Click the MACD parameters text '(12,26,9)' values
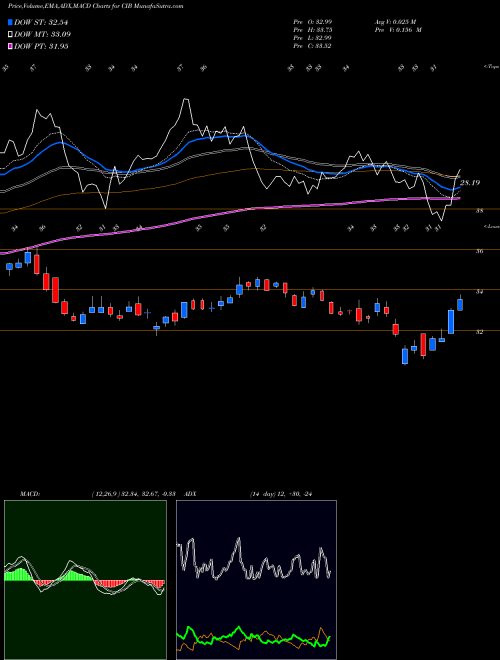 click(x=133, y=494)
